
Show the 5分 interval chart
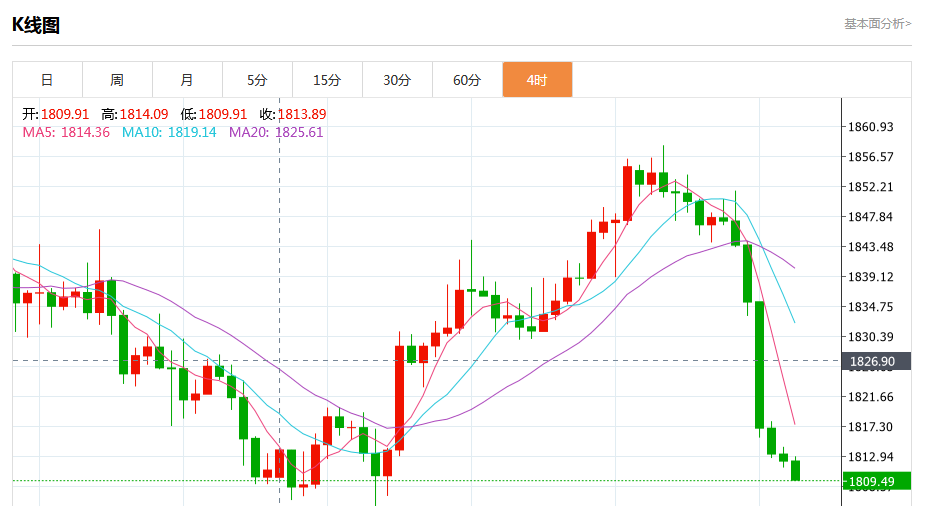[x=257, y=80]
